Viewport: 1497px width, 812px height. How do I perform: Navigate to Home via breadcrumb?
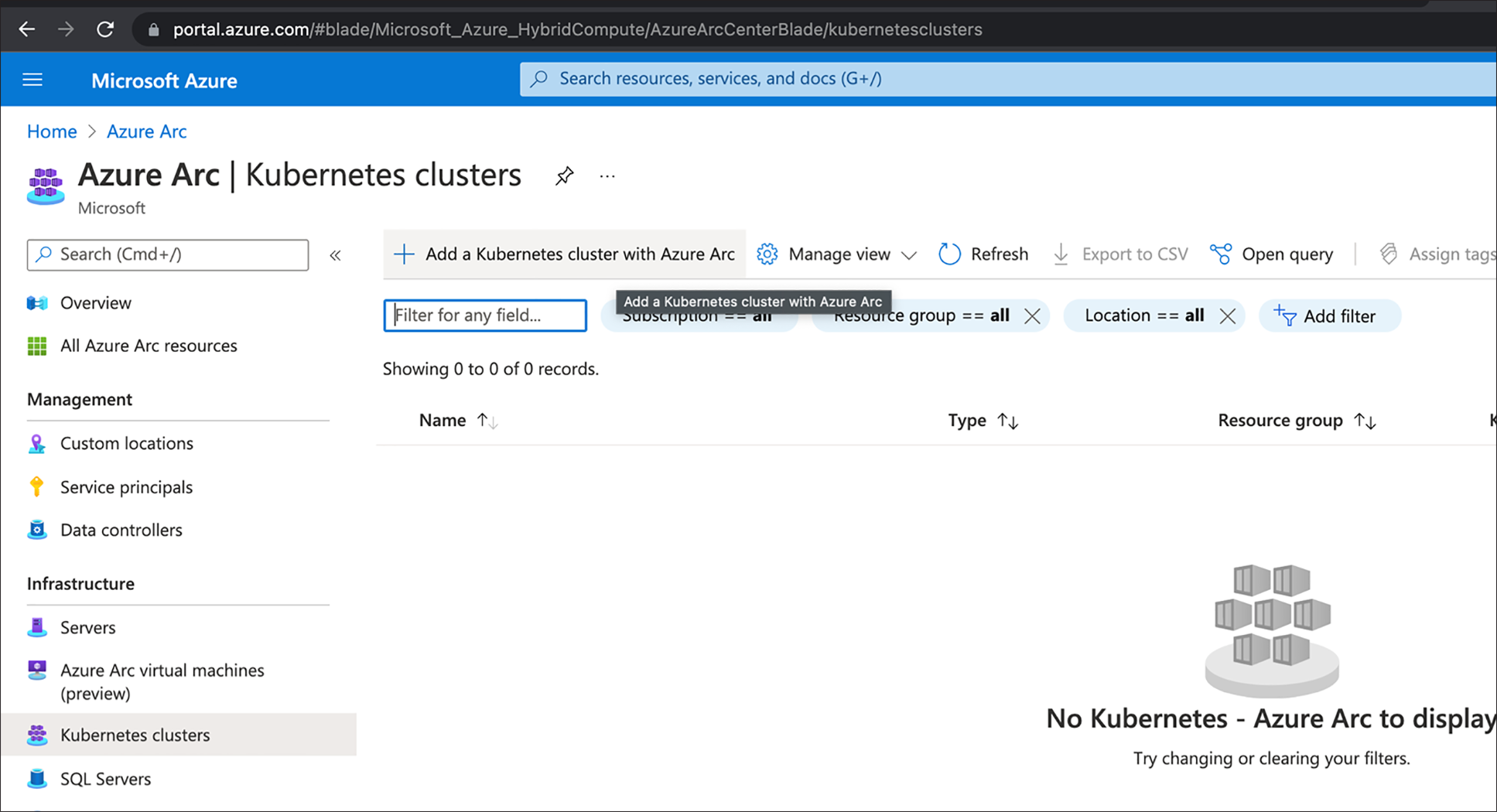point(51,131)
